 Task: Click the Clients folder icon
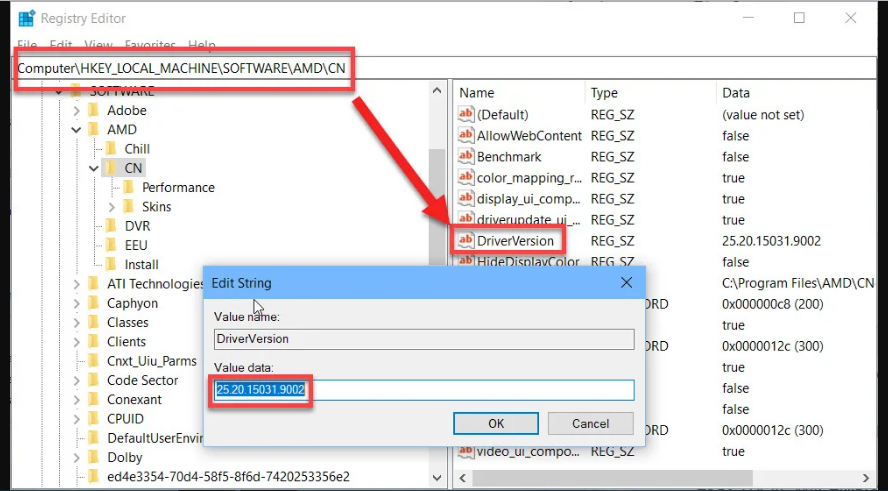pos(94,341)
